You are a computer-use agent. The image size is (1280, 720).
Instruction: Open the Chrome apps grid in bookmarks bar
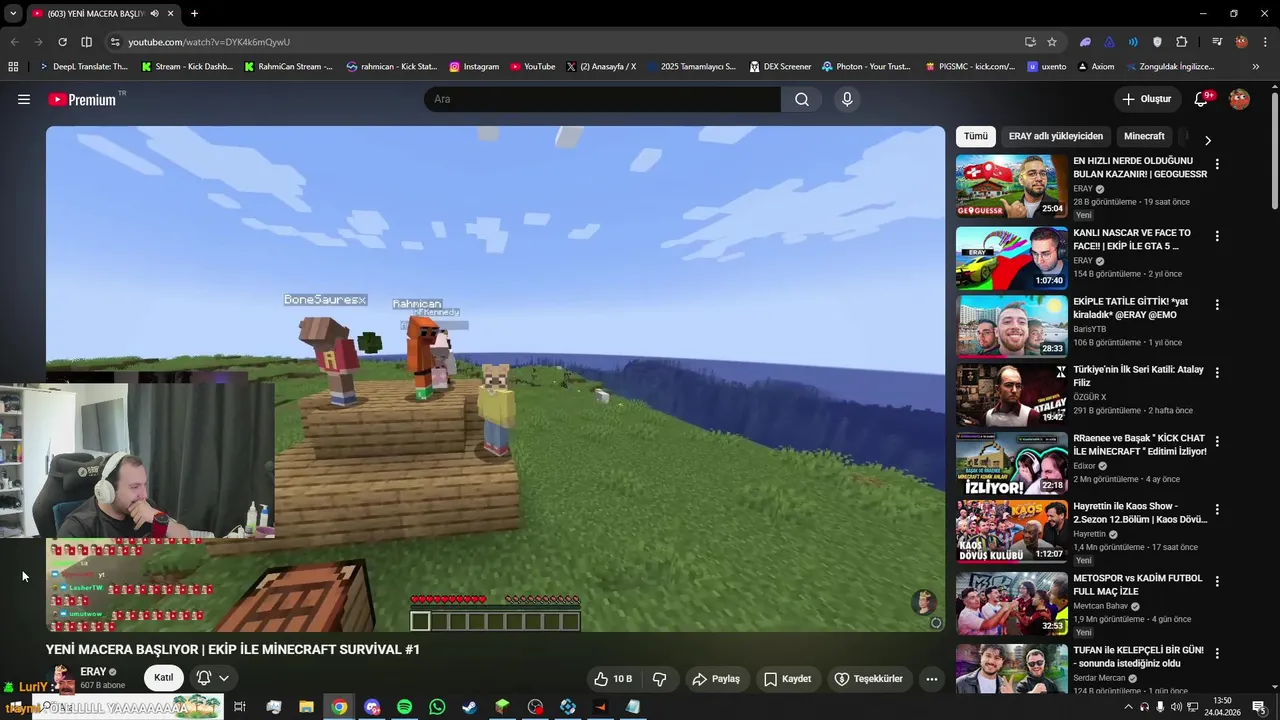click(13, 67)
